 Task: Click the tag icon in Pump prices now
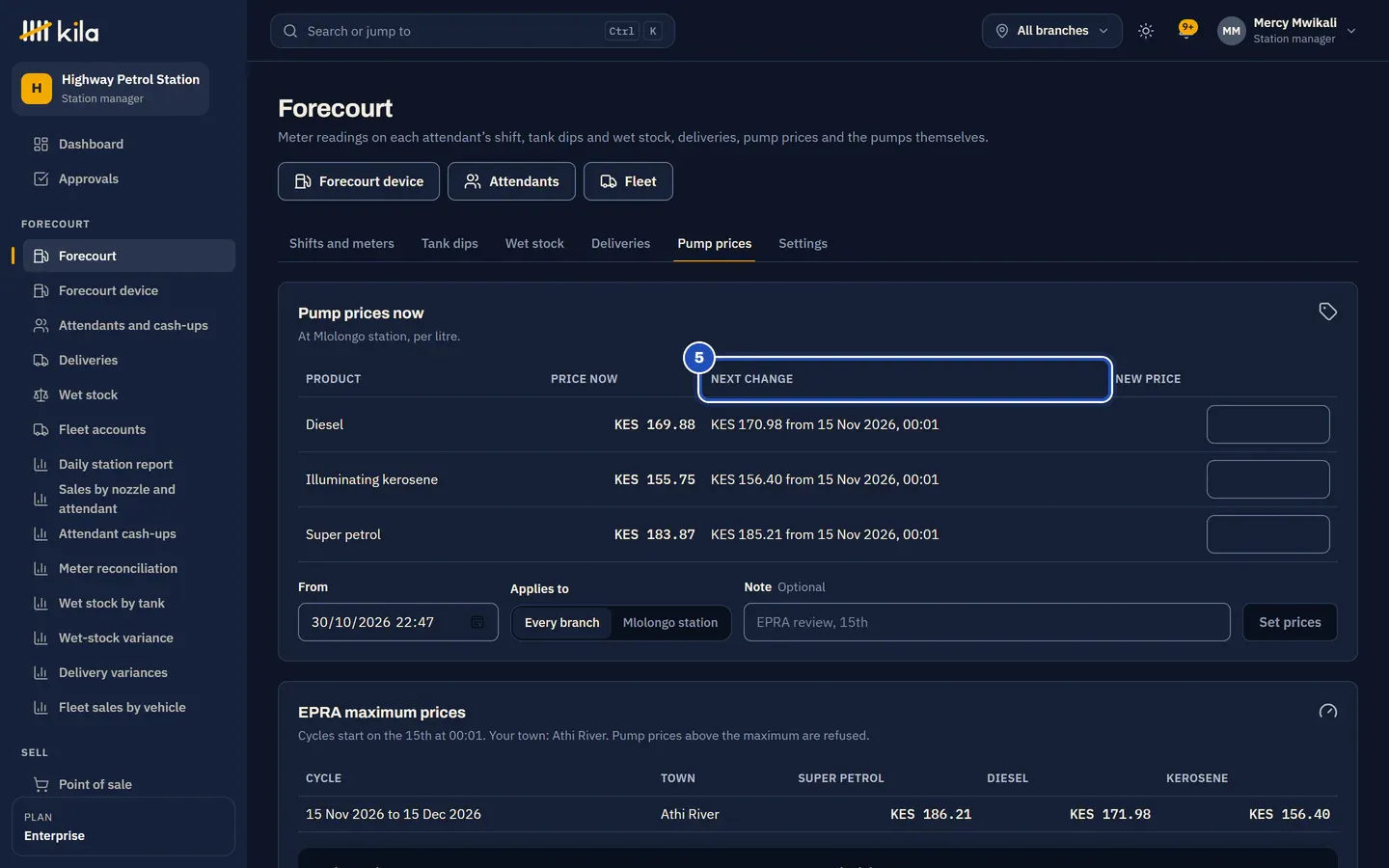tap(1327, 312)
